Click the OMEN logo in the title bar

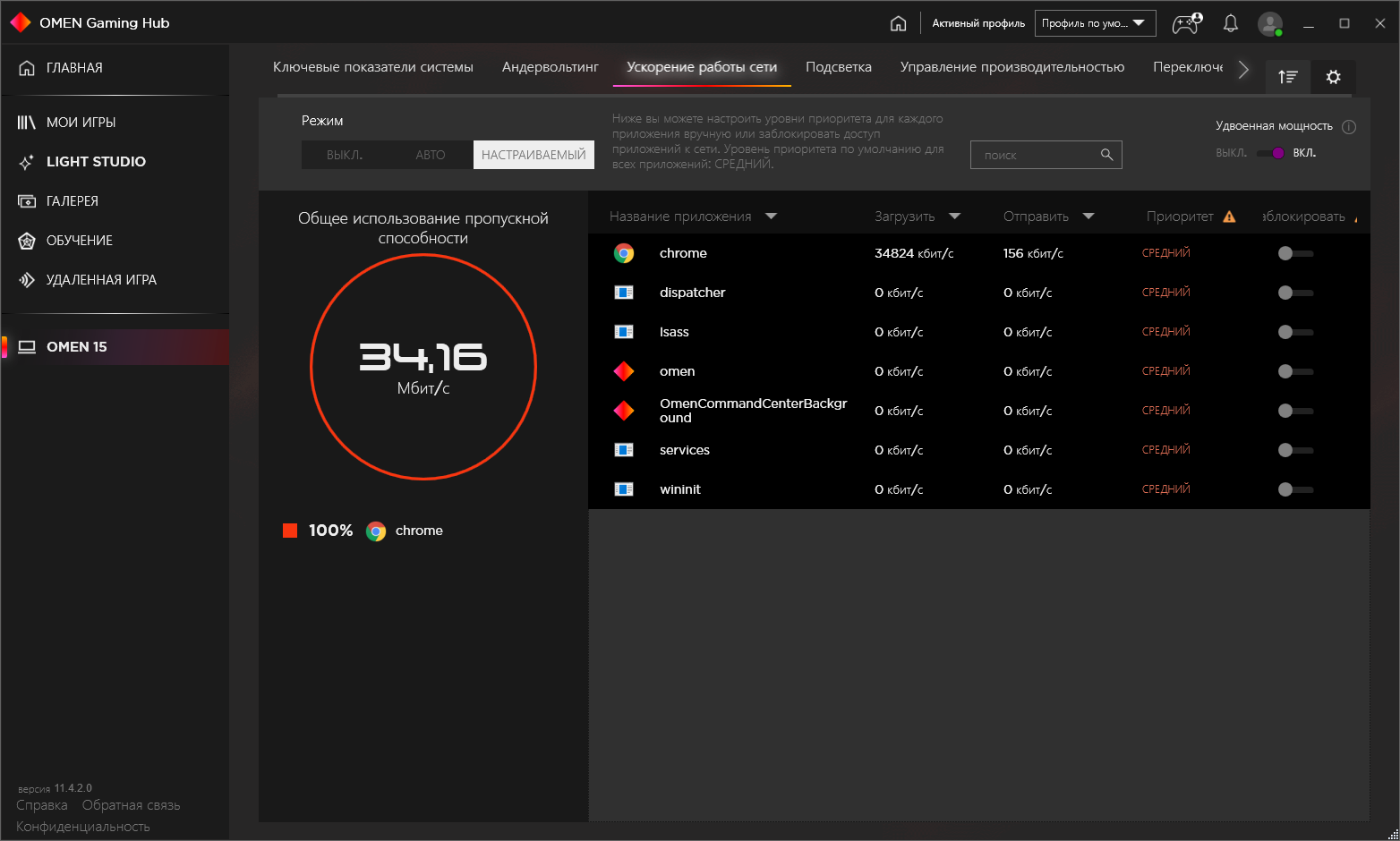coord(21,22)
